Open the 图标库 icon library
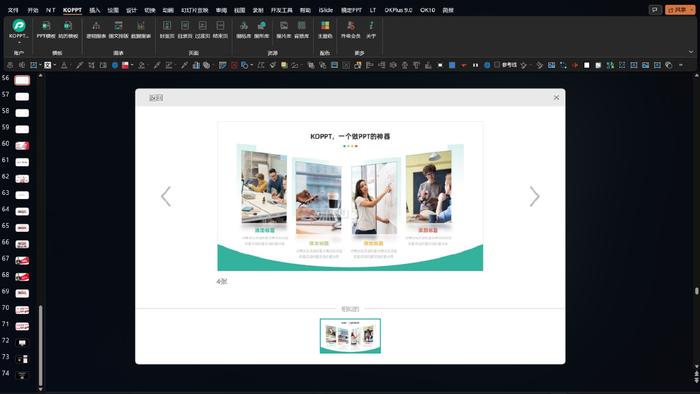700x394 pixels. 244,29
